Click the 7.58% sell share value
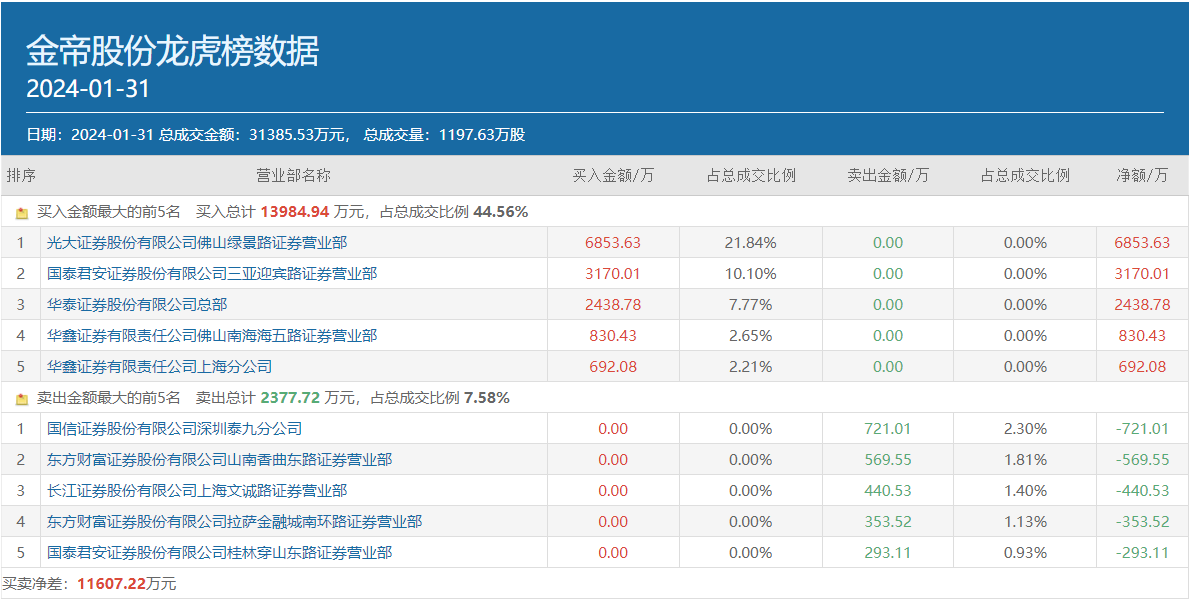 (486, 397)
